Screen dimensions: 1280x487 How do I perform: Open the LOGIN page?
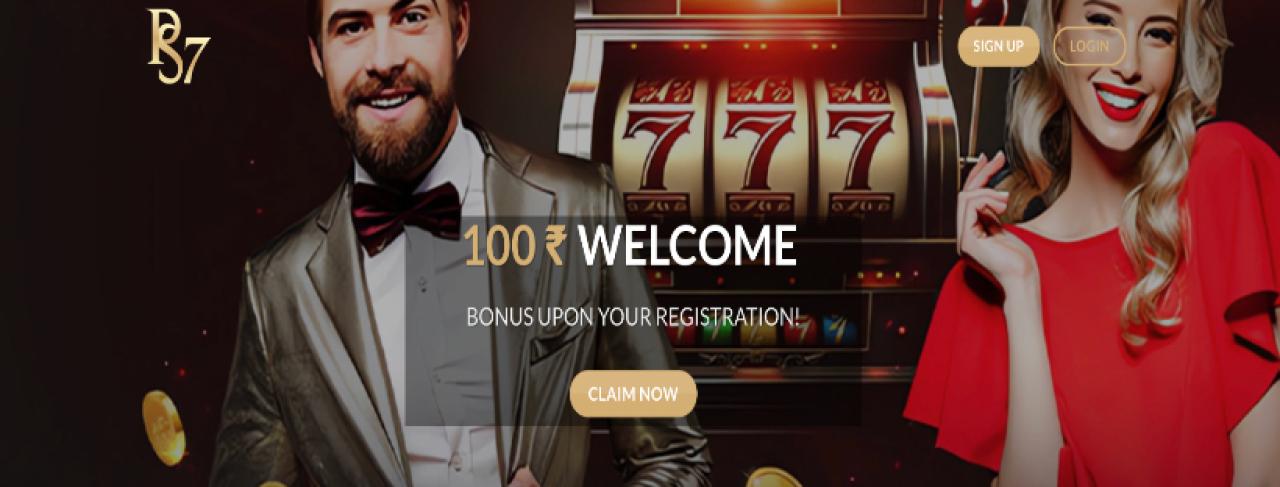(x=1089, y=46)
